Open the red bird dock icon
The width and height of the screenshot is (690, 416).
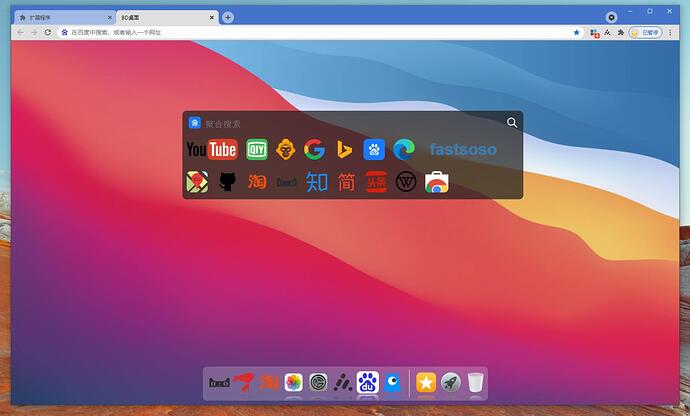coord(244,382)
